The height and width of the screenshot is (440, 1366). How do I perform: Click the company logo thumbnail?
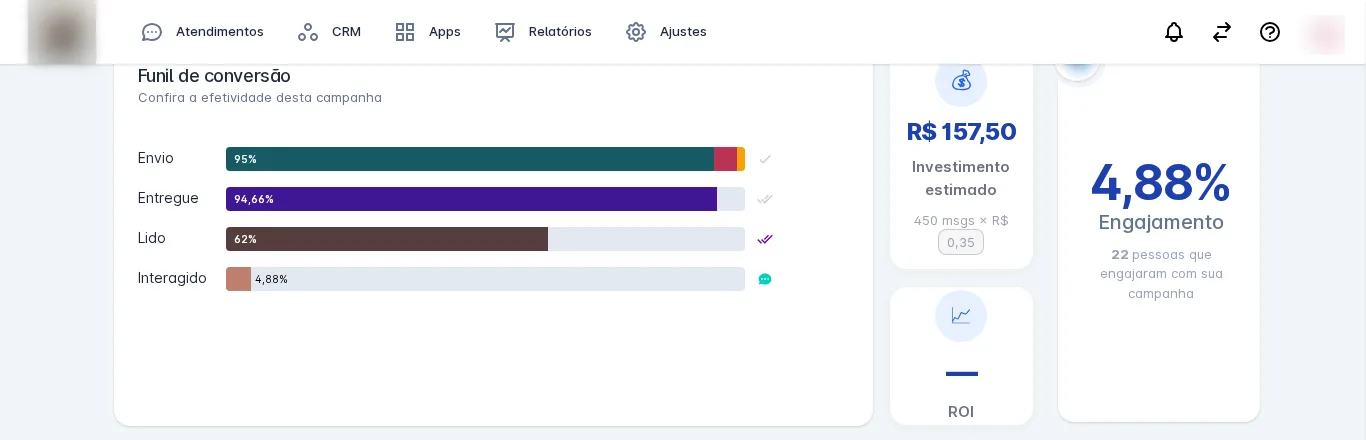click(x=62, y=33)
